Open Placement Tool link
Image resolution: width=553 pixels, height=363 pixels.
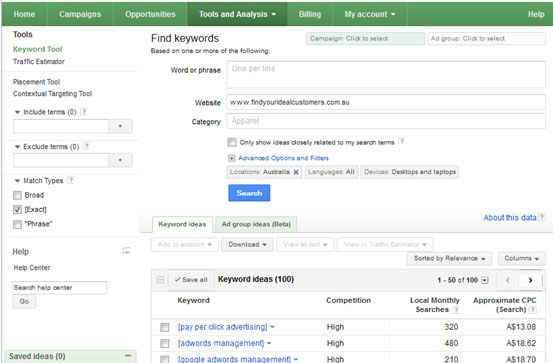[36, 82]
